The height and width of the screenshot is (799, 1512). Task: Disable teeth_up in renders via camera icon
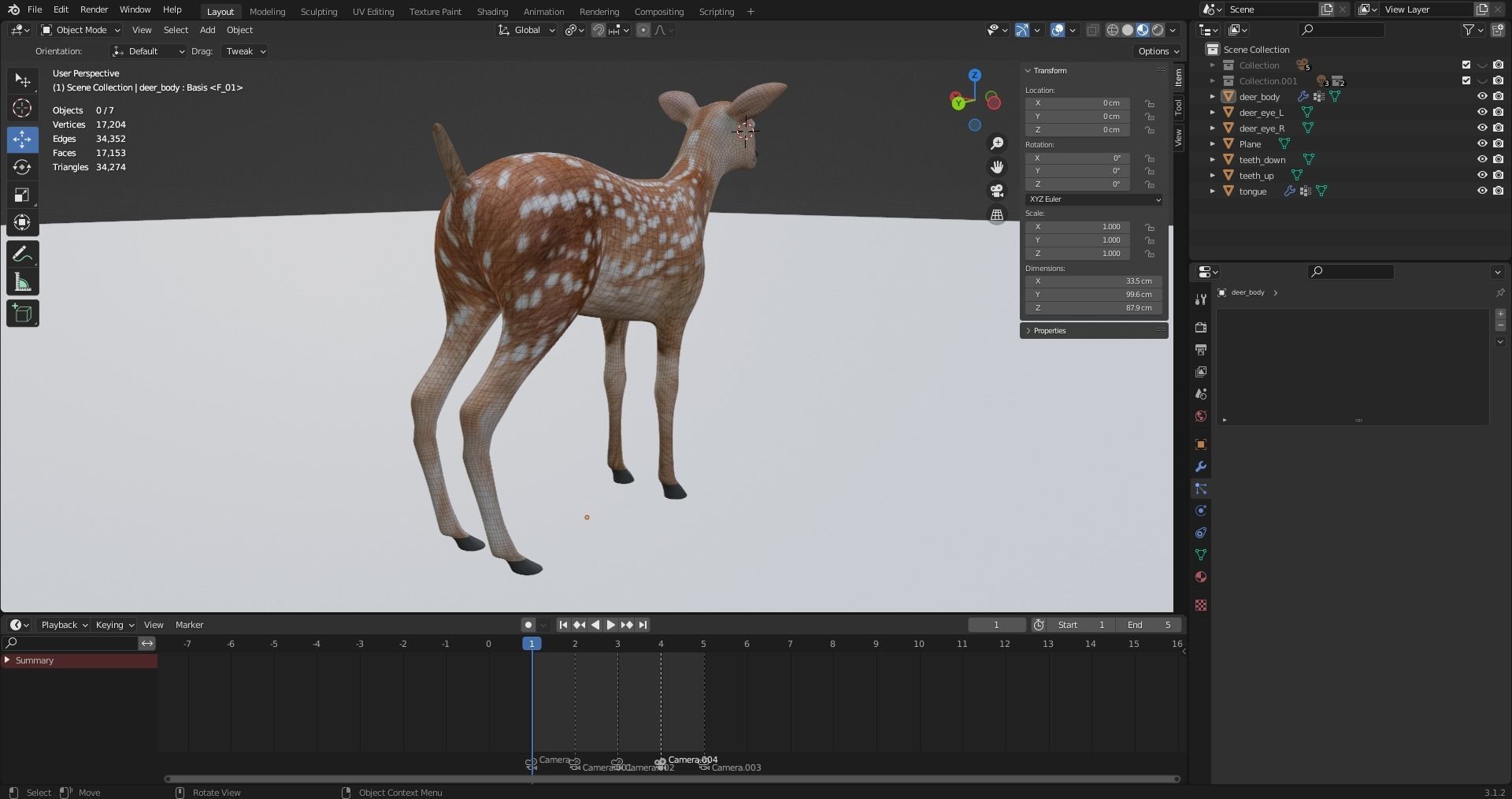click(1498, 175)
